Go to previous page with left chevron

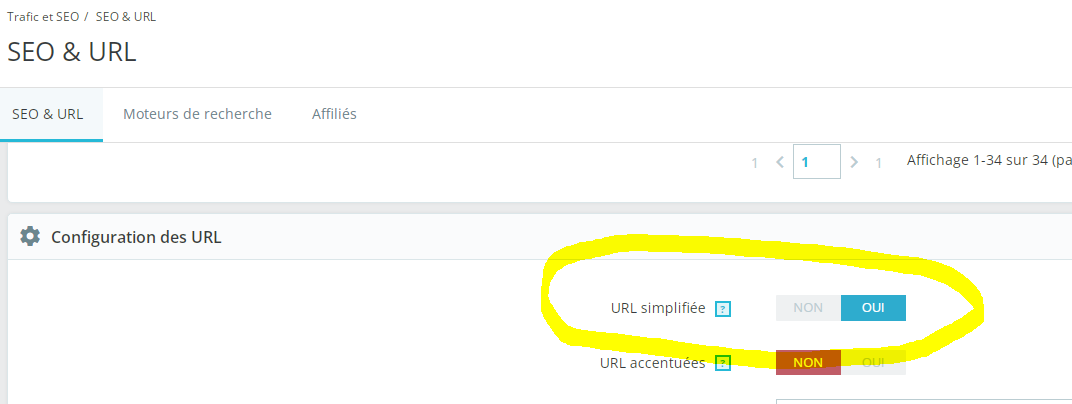[x=779, y=162]
